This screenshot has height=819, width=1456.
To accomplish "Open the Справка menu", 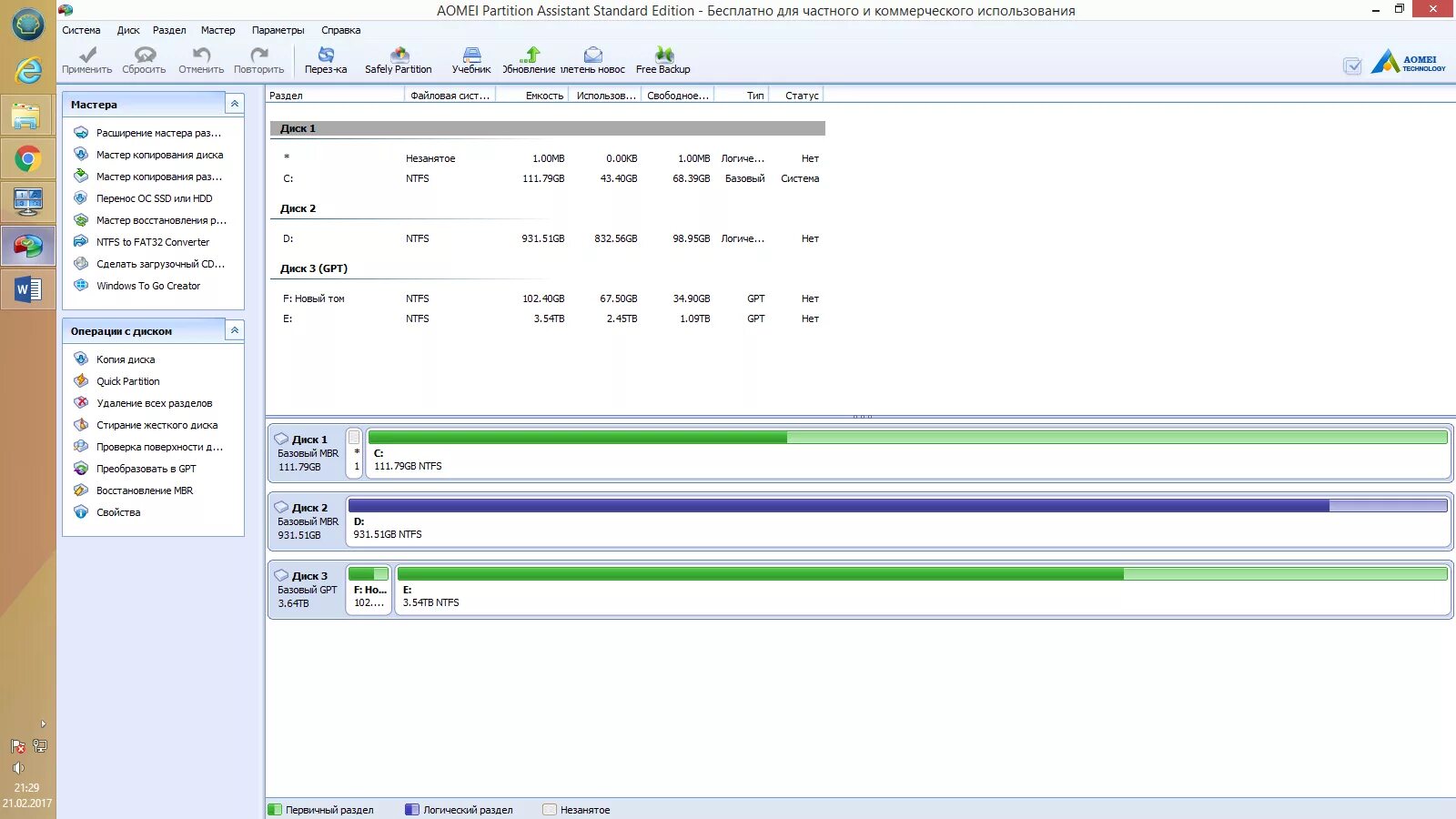I will (340, 30).
